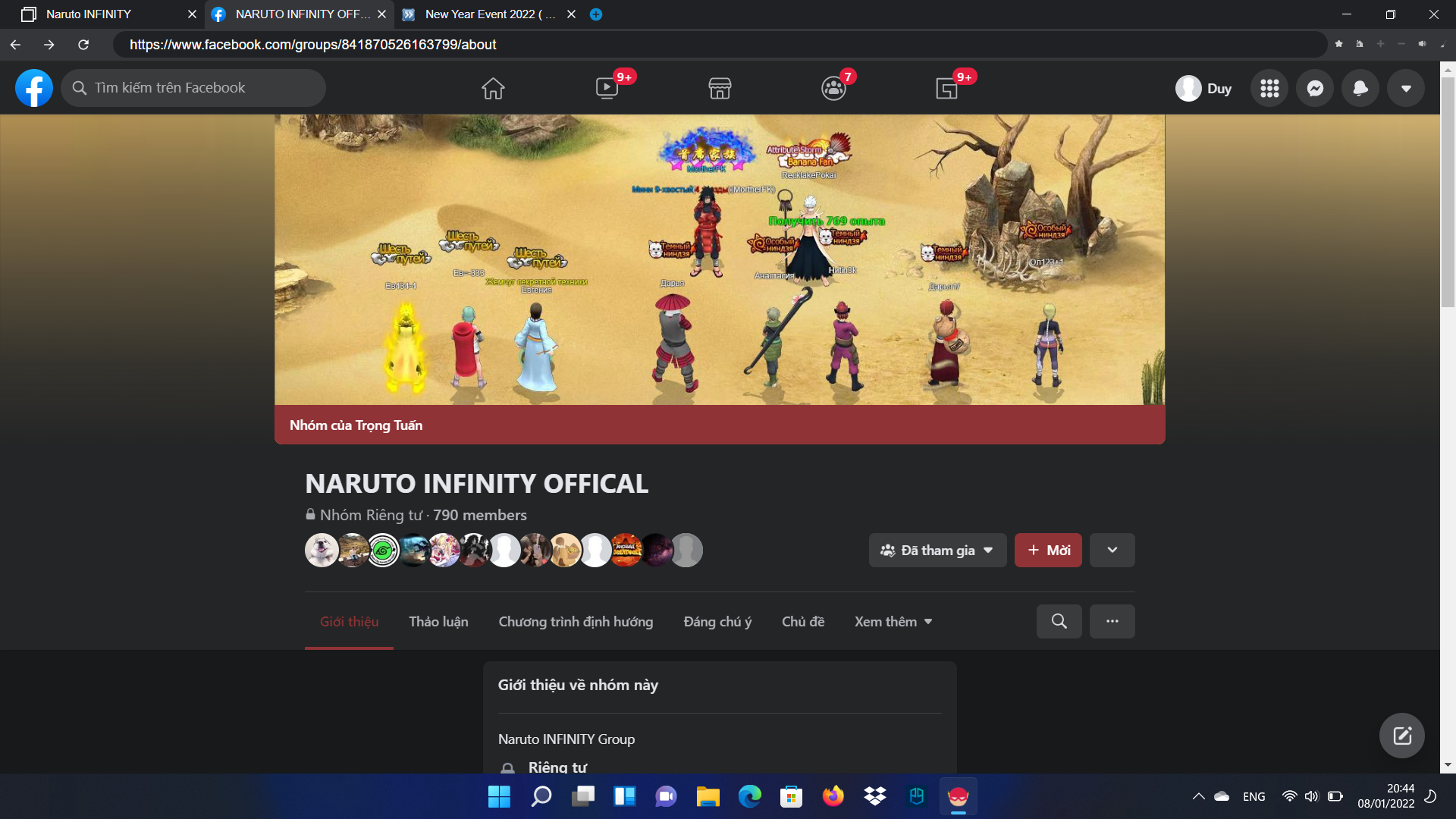The height and width of the screenshot is (819, 1456).
Task: Open the volume tray icon
Action: pos(1312,796)
